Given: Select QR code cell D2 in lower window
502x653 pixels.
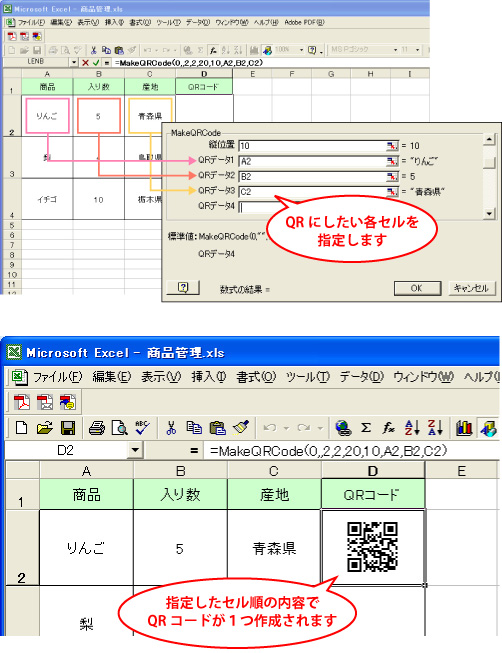Looking at the screenshot, I should click(x=373, y=547).
